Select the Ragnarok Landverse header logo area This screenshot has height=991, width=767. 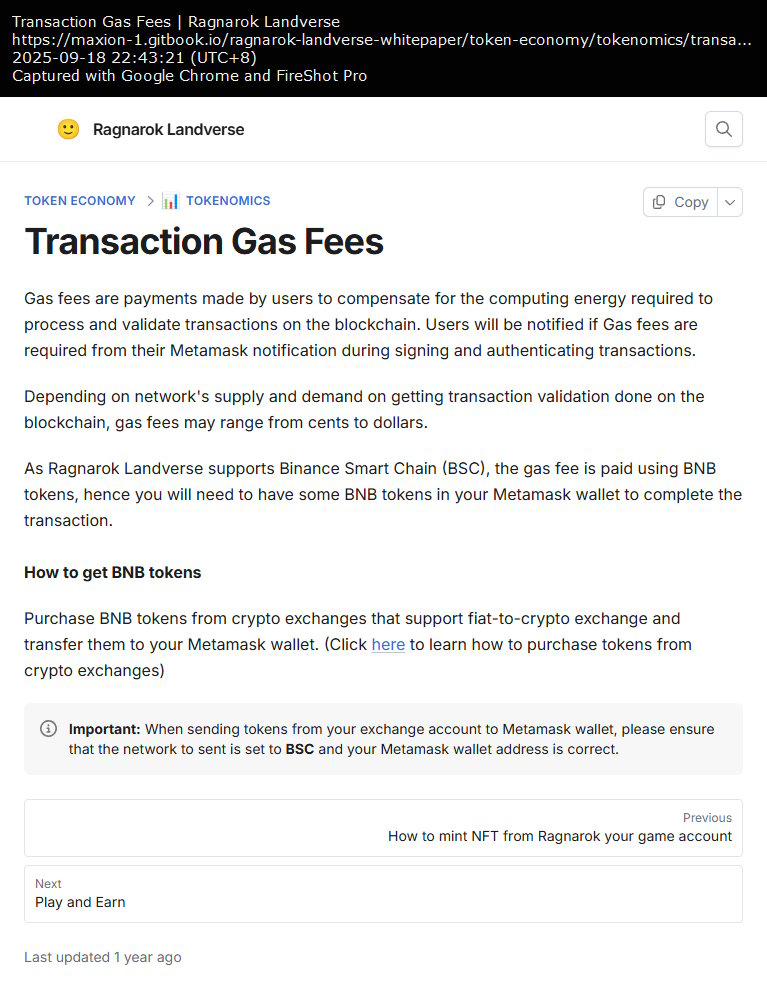click(x=150, y=129)
